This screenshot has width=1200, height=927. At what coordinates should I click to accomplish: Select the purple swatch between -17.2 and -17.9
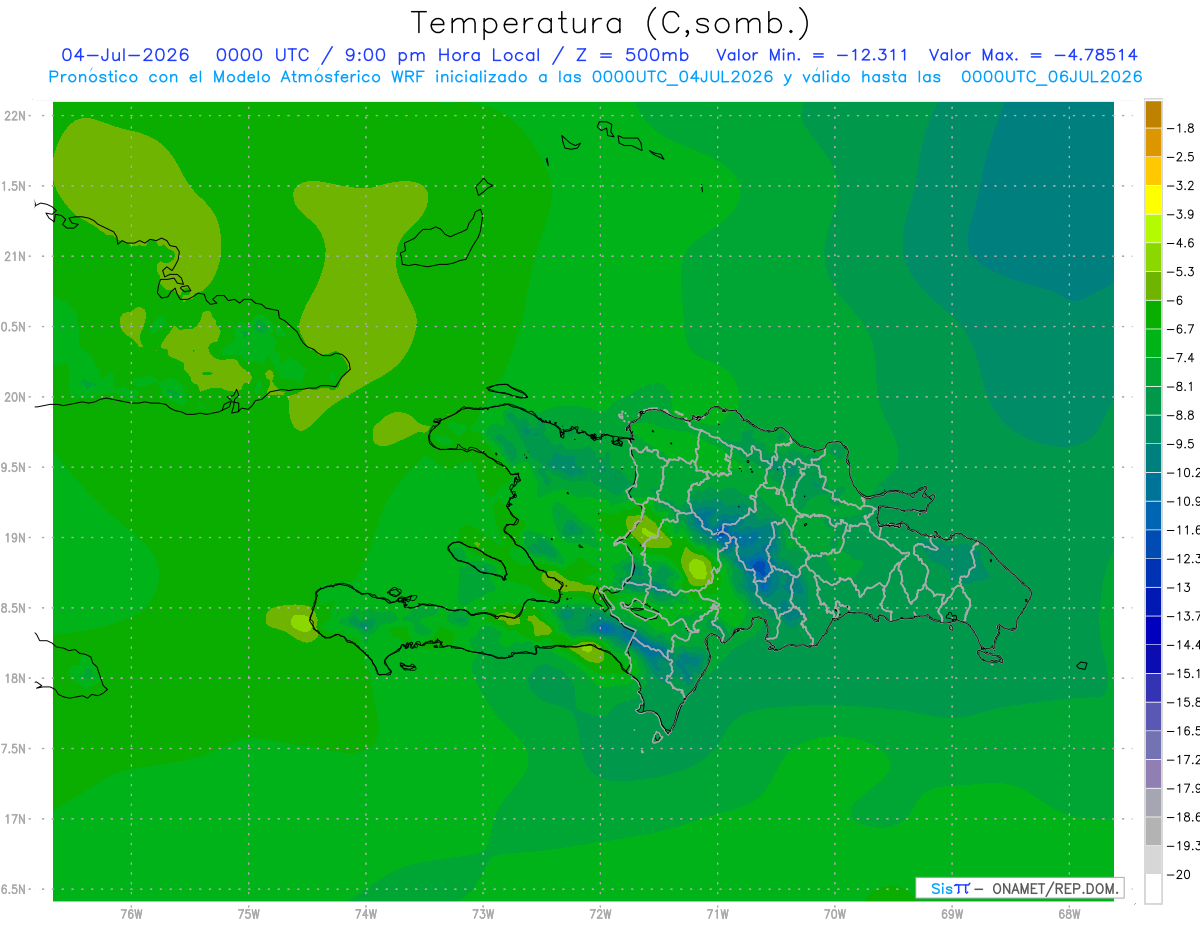click(x=1153, y=773)
